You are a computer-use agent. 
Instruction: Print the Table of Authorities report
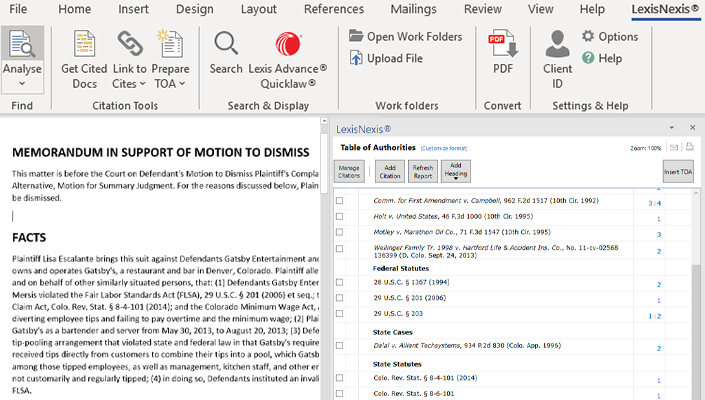(x=690, y=147)
